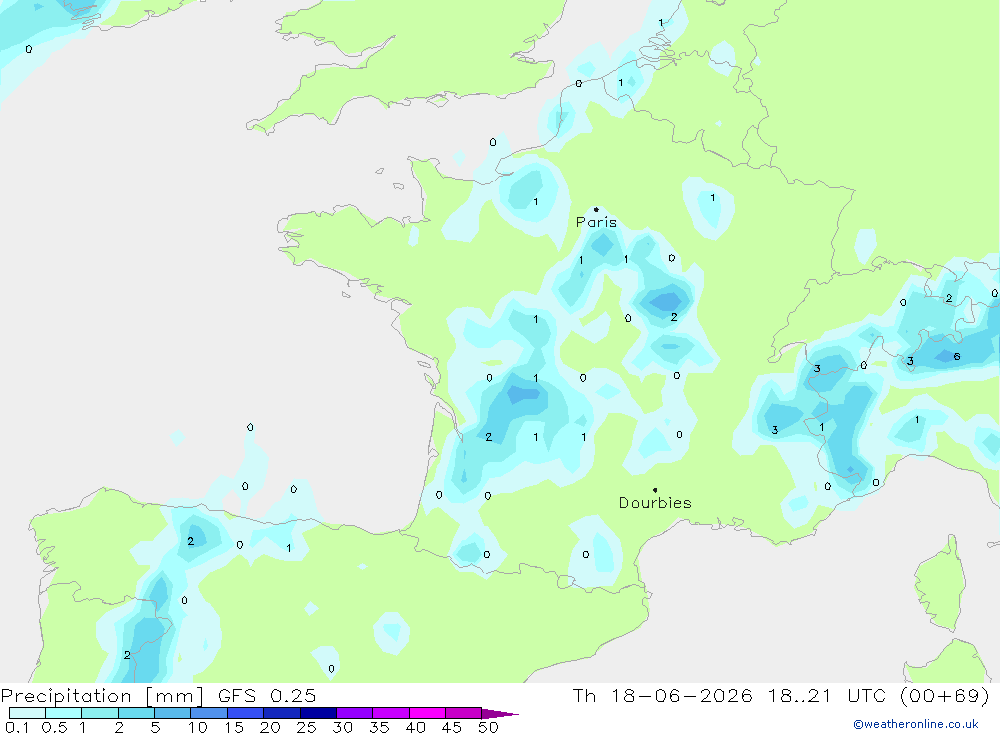Click the legend scale label '30'
The height and width of the screenshot is (733, 1000).
342,727
